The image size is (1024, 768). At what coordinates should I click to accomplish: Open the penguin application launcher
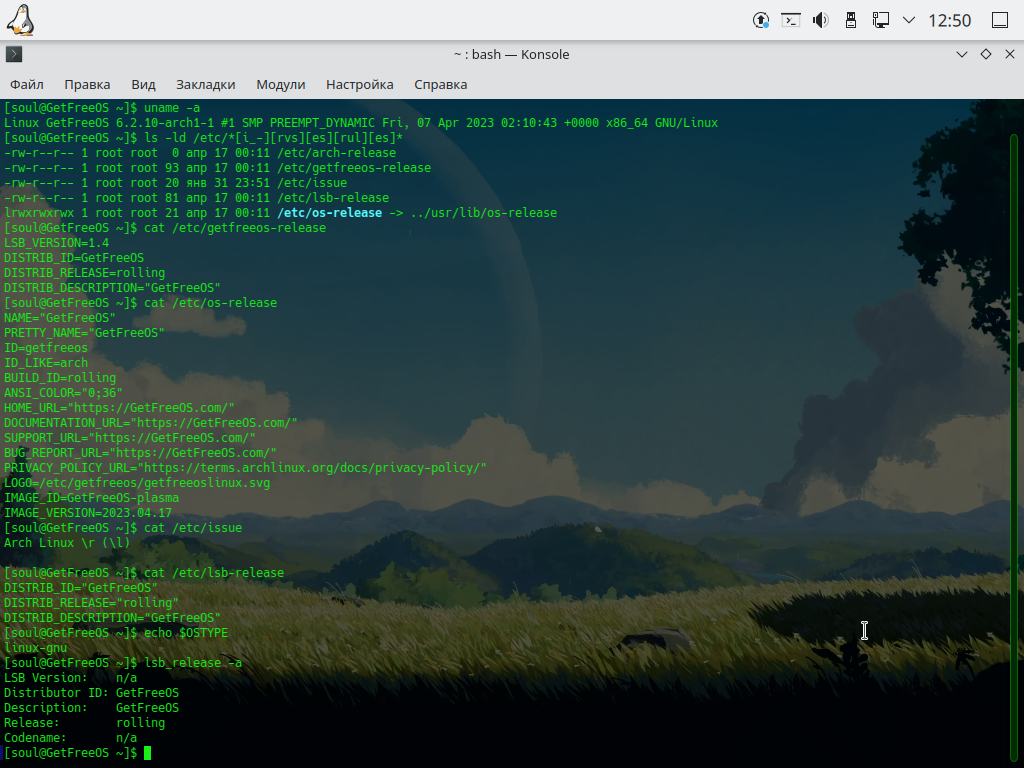tap(20, 20)
